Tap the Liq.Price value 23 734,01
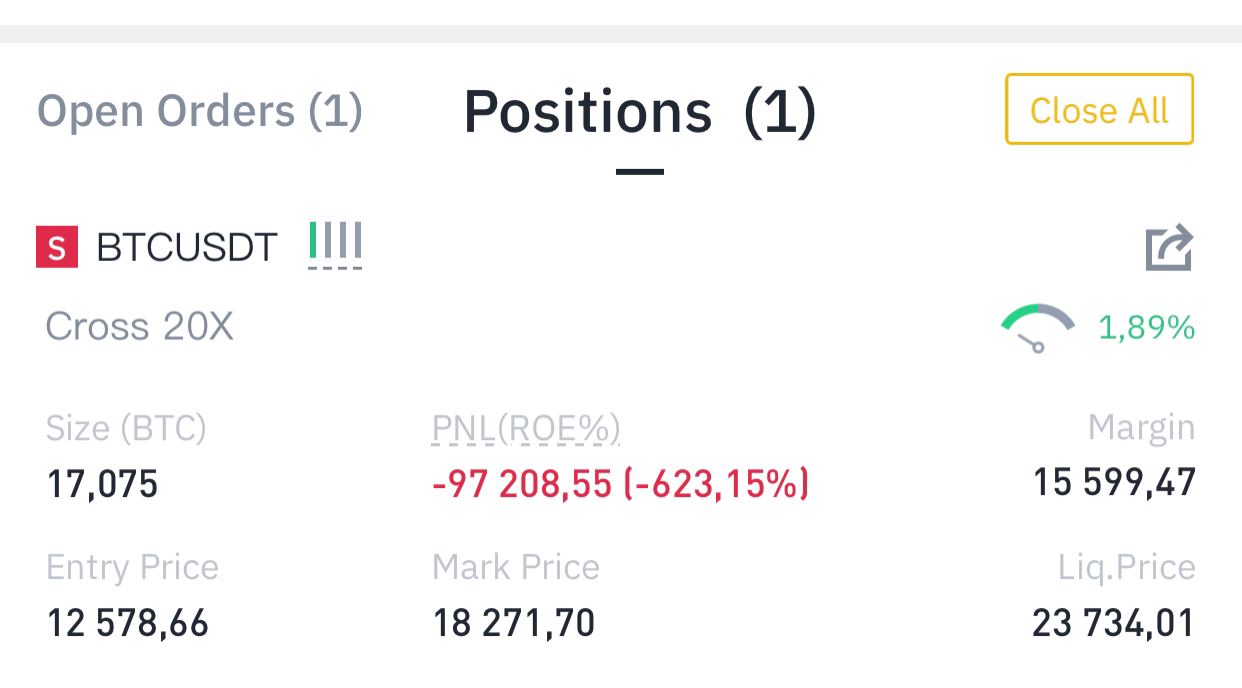Viewport: 1242px width, 688px height. click(x=1114, y=624)
